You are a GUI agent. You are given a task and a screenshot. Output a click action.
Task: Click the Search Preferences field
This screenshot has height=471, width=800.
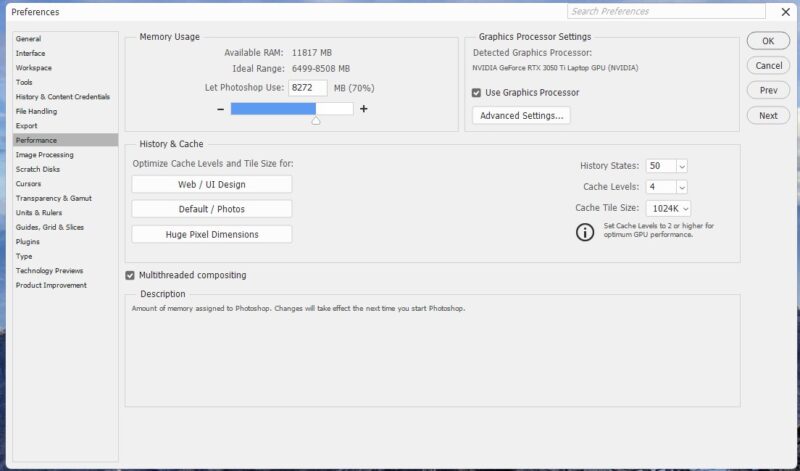tap(666, 11)
